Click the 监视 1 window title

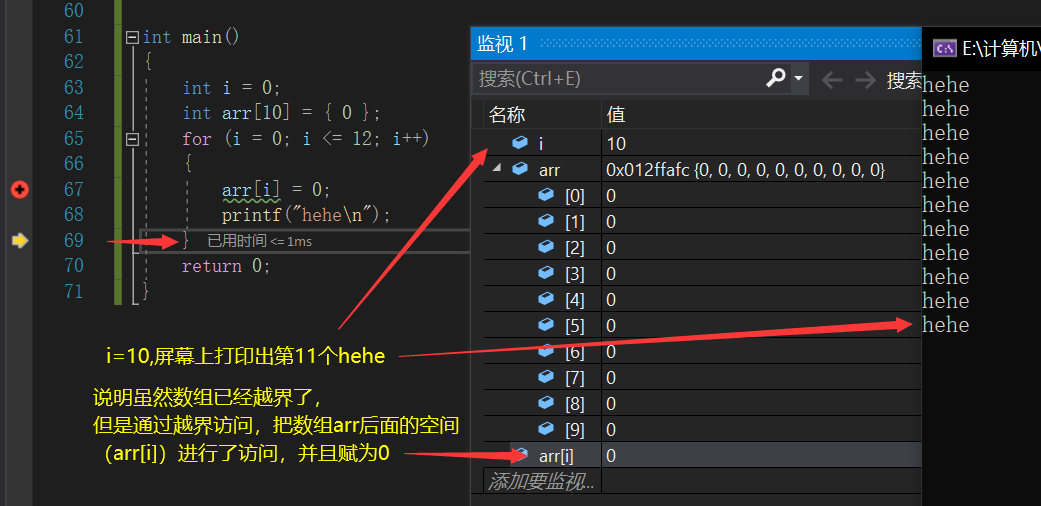502,44
